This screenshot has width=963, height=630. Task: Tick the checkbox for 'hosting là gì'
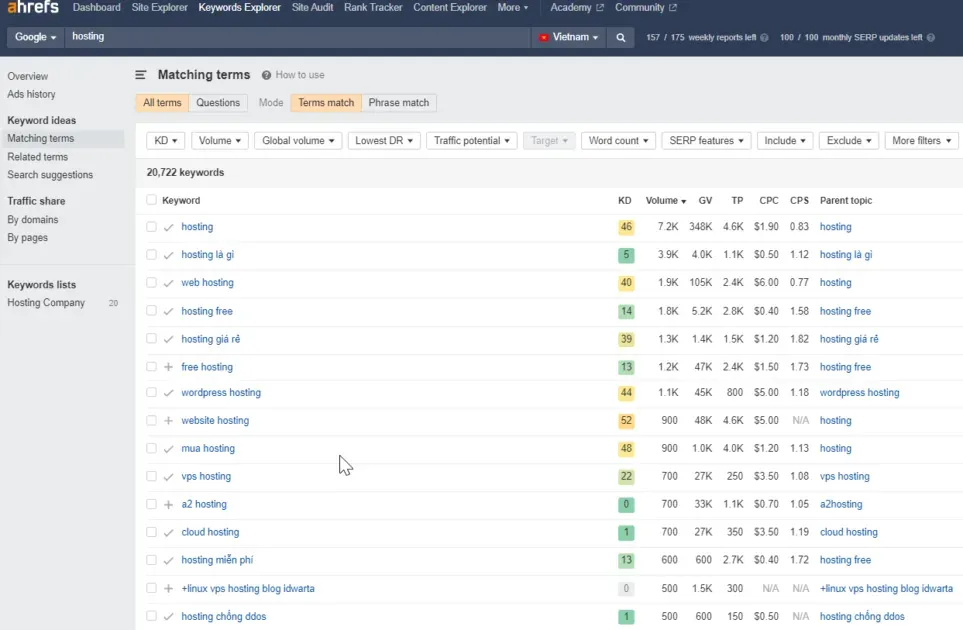pyautogui.click(x=151, y=255)
